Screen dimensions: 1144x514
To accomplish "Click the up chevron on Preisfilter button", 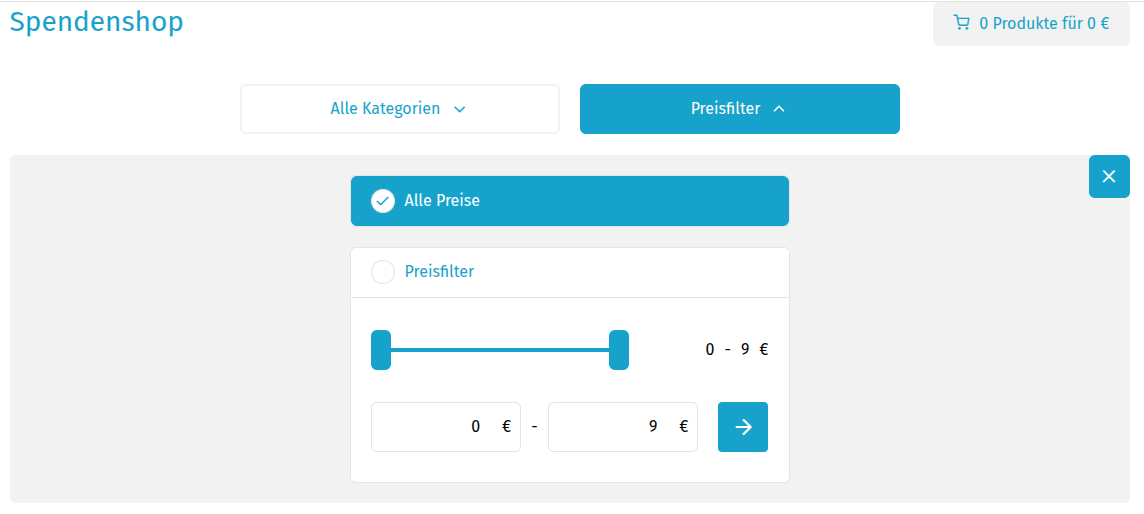I will (779, 109).
